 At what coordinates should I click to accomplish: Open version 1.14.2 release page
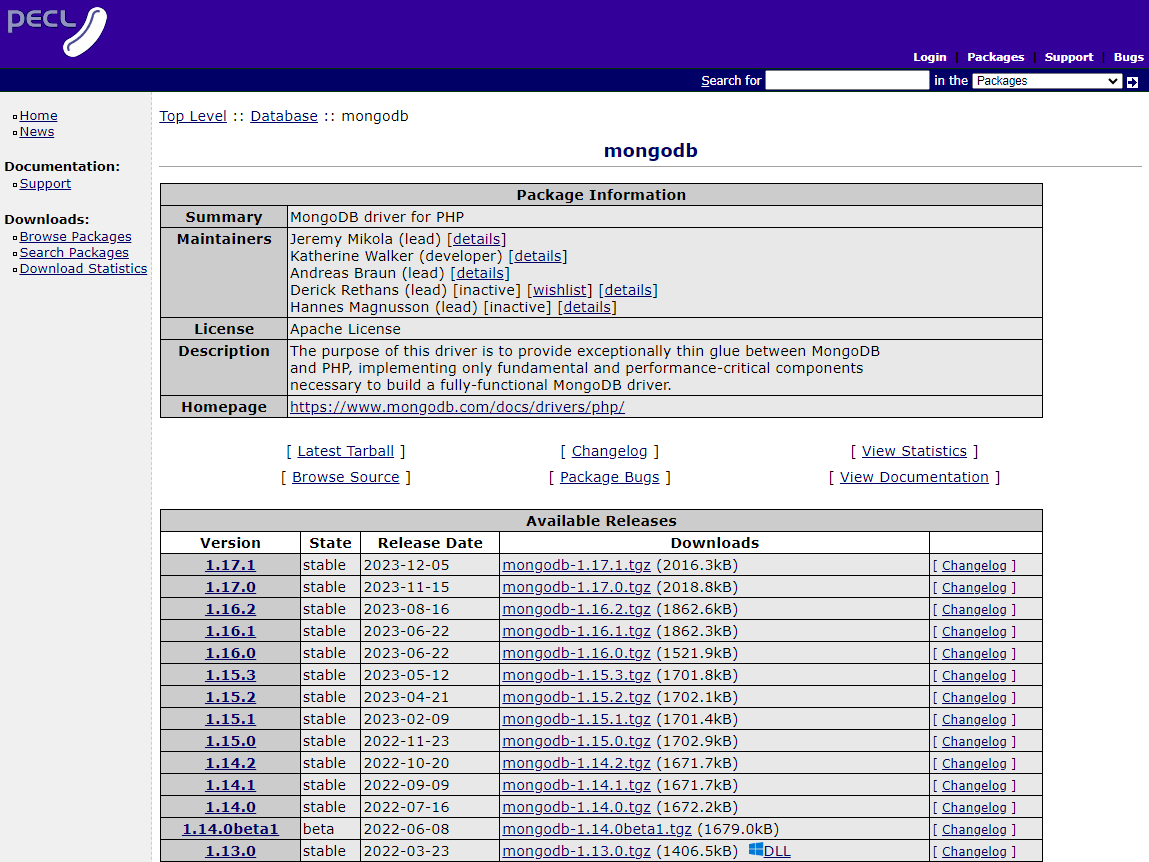(230, 763)
